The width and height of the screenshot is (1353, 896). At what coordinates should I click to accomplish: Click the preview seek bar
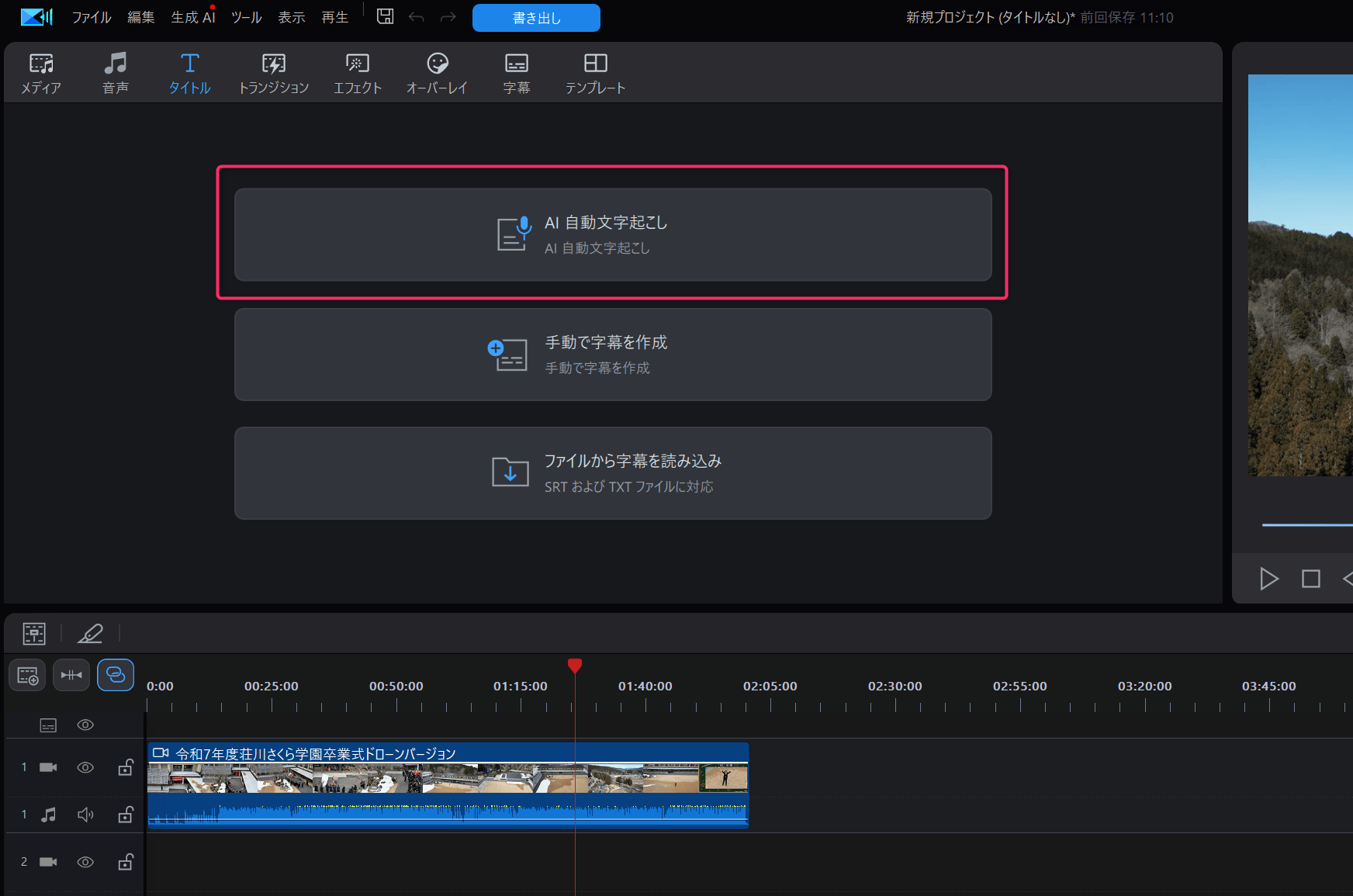pos(1307,525)
